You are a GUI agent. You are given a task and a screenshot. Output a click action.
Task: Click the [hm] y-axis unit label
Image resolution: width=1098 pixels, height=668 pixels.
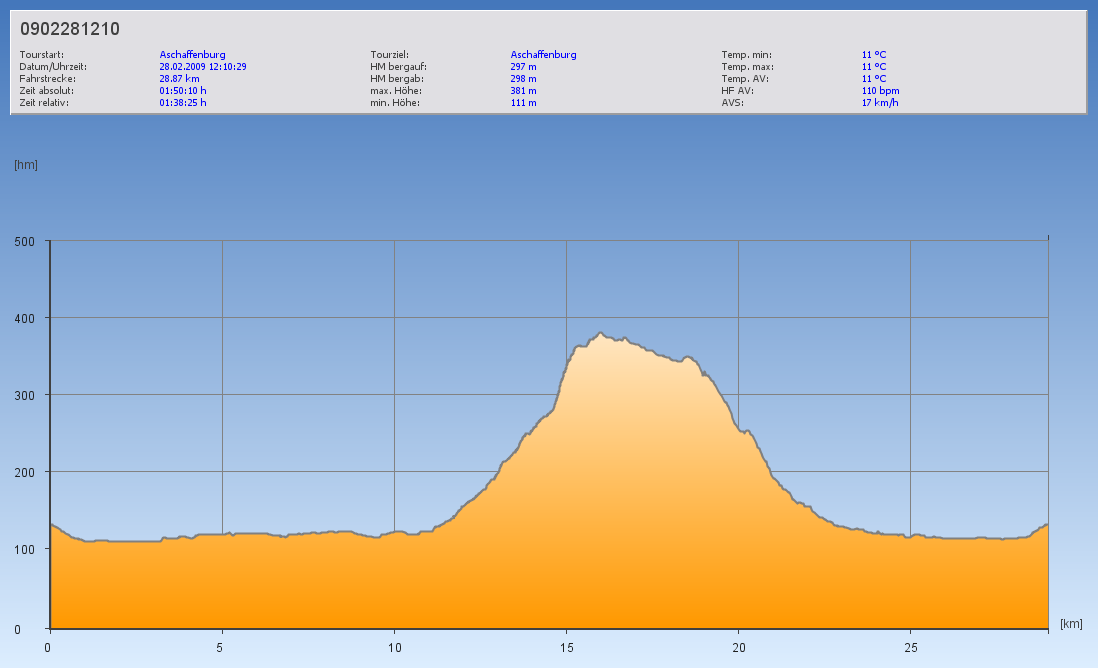tap(26, 165)
